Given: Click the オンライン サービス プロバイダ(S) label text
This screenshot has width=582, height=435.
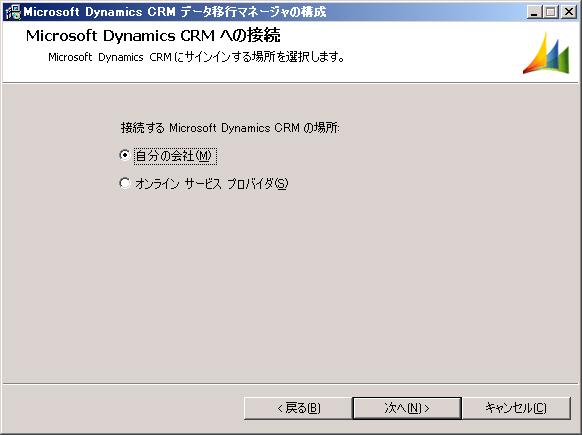Looking at the screenshot, I should point(212,184).
